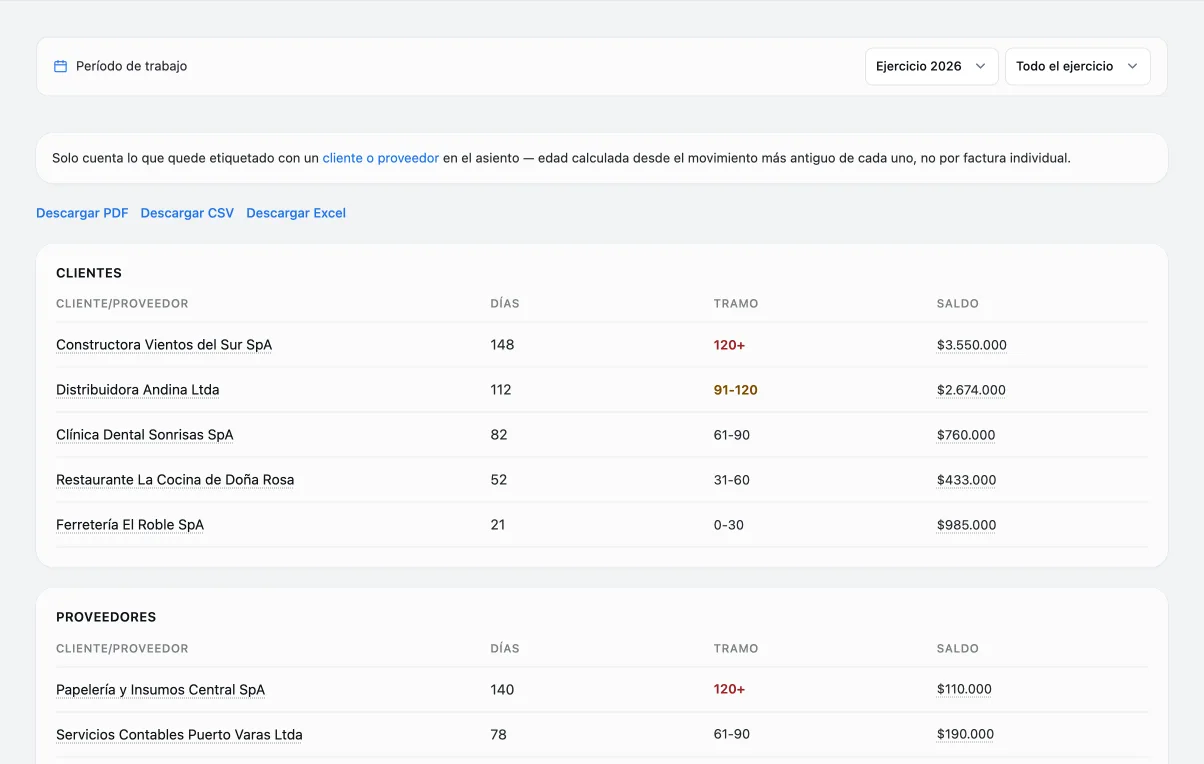Image resolution: width=1204 pixels, height=764 pixels.
Task: Click the $2.674.000 balance
Action: point(971,390)
